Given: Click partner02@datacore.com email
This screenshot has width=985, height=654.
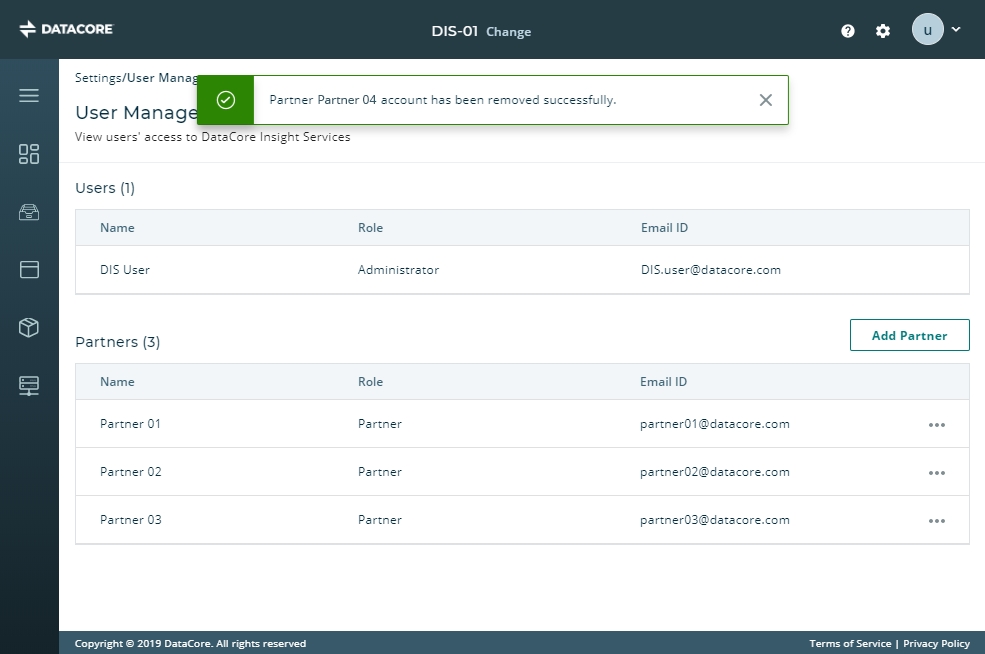Looking at the screenshot, I should click(715, 472).
